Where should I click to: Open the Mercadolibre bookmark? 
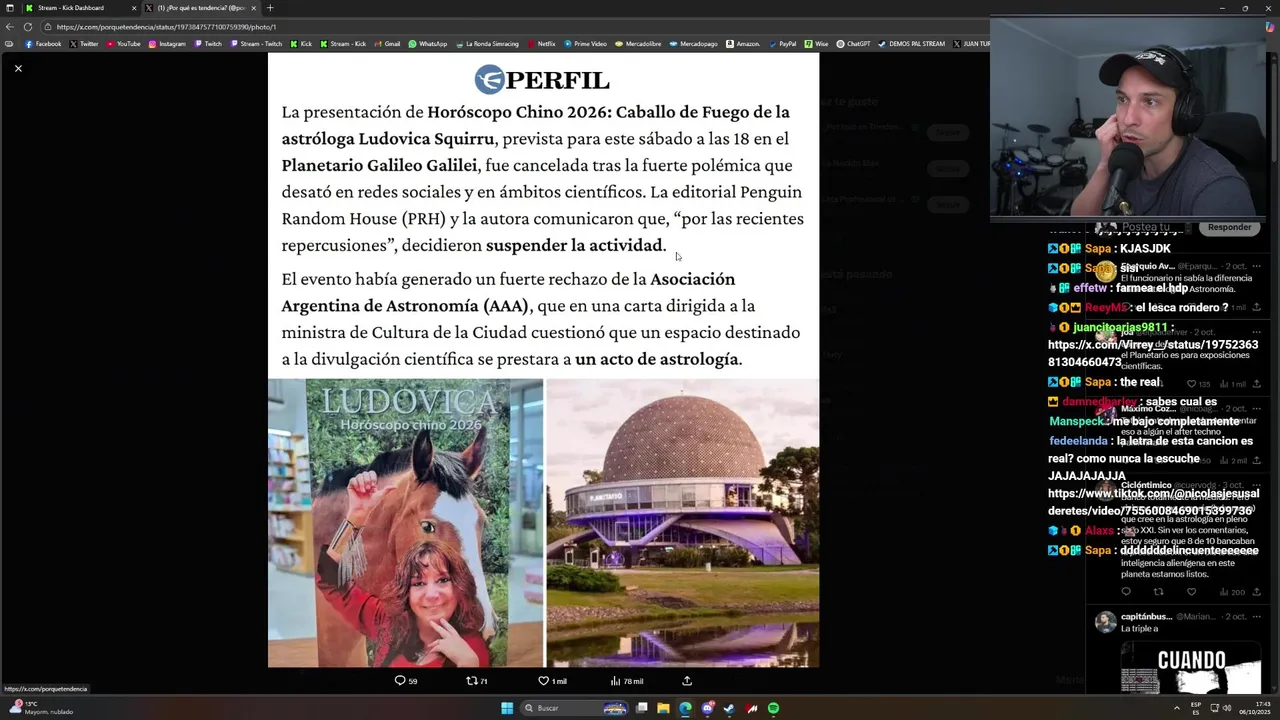[638, 44]
